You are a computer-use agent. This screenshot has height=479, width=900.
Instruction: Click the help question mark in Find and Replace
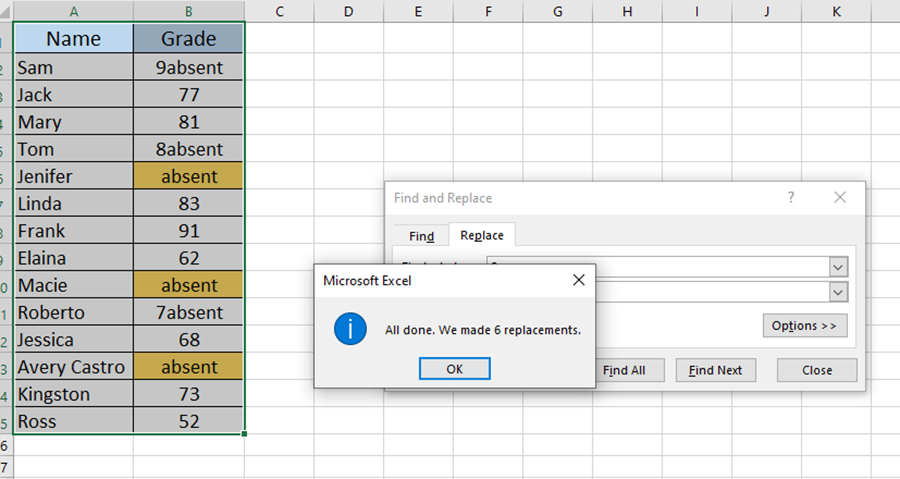791,198
